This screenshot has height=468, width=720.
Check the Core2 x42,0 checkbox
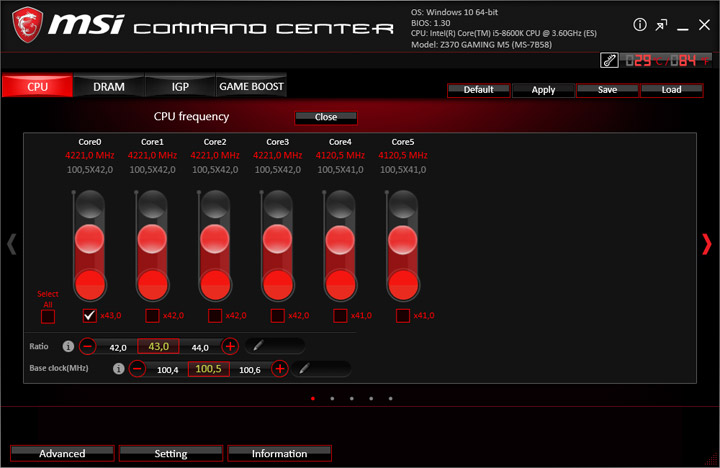click(x=215, y=316)
